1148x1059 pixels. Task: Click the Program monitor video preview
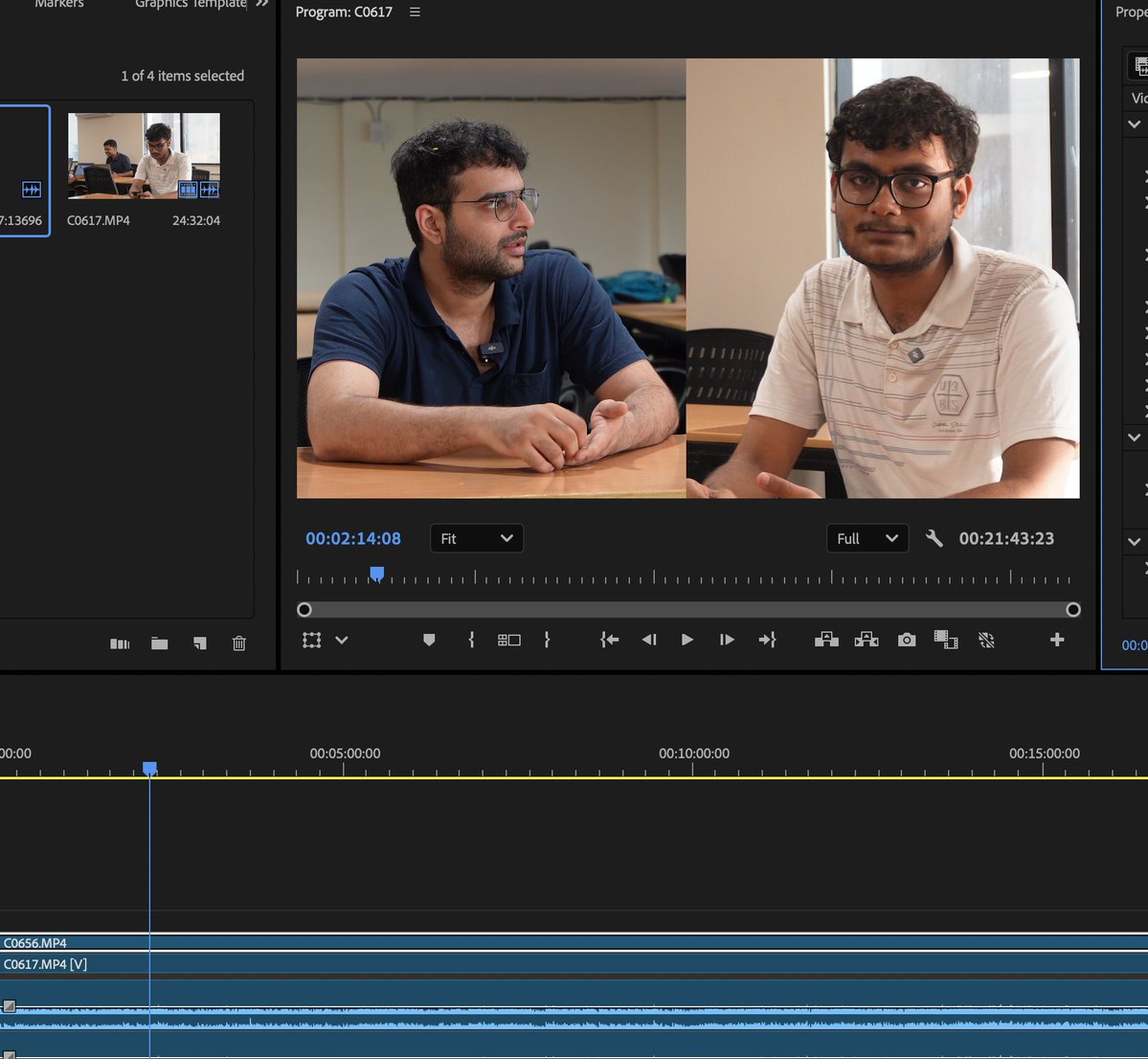click(687, 279)
